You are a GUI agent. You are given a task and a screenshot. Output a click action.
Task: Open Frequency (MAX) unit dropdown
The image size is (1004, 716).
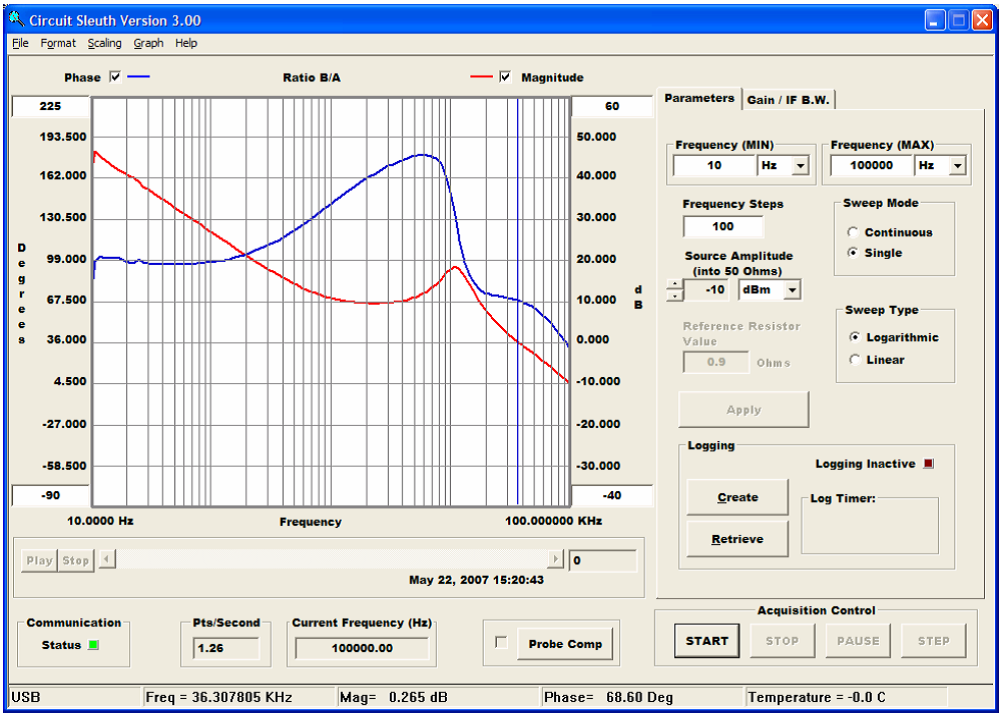point(957,166)
